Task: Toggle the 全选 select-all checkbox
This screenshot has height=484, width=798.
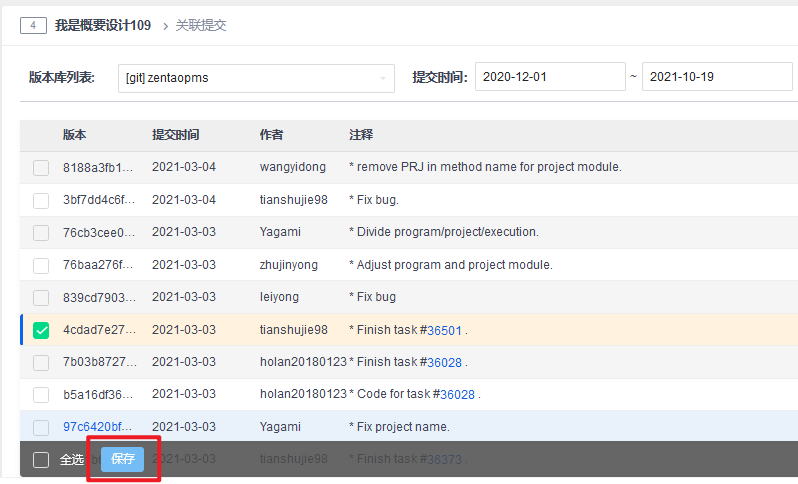Action: (41, 460)
